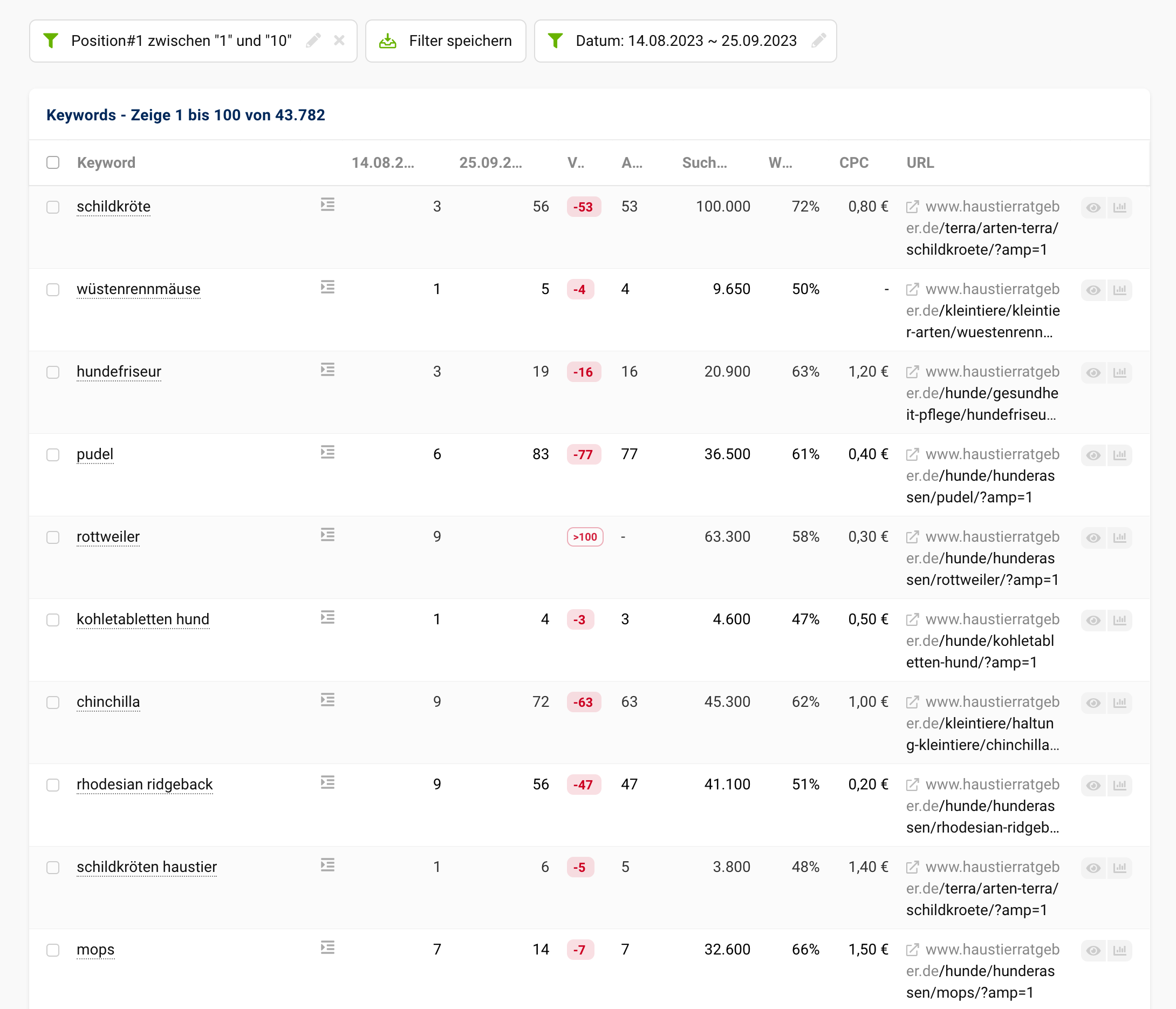Toggle the select-all checkbox in table header
The height and width of the screenshot is (1009, 1176).
(53, 162)
